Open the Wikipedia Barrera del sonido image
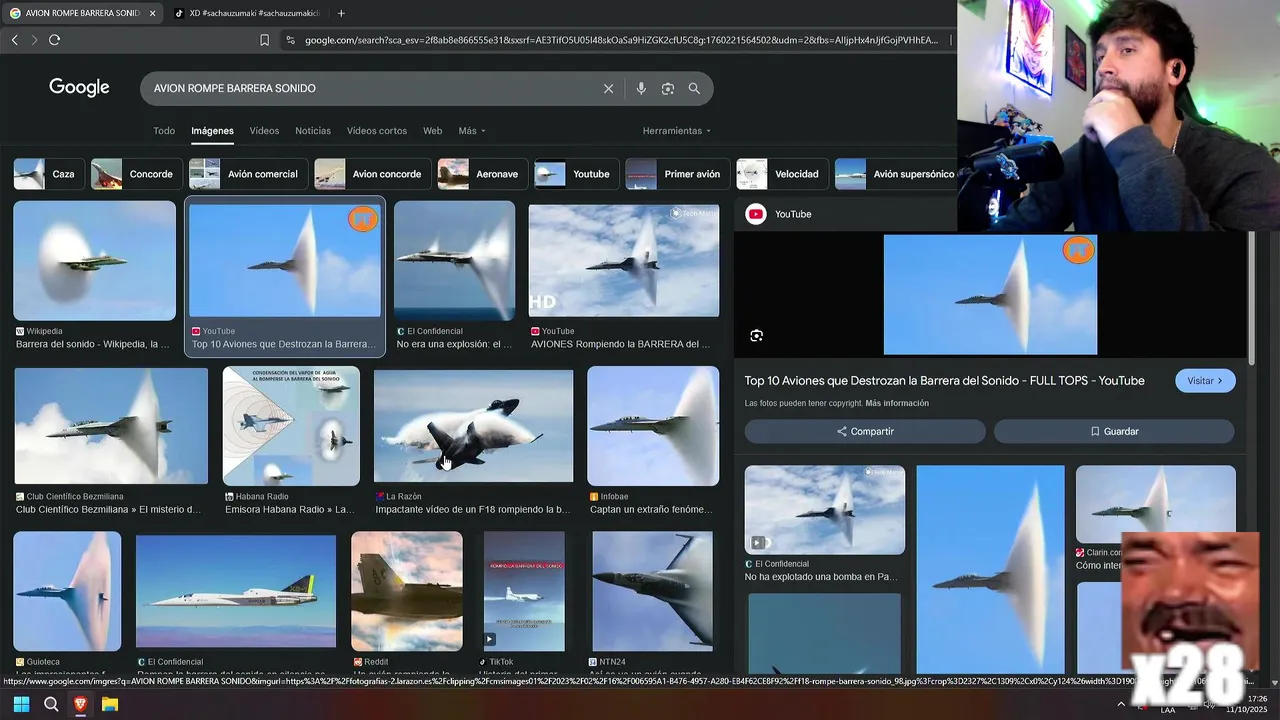 [95, 261]
